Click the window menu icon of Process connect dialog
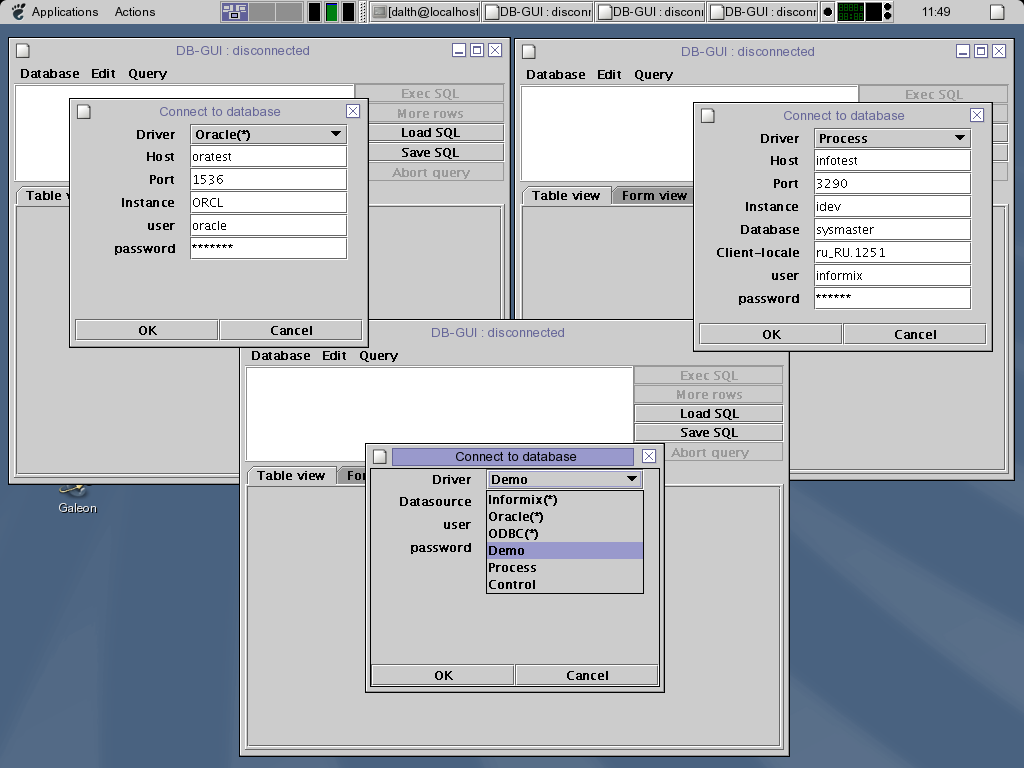This screenshot has height=768, width=1024. [x=708, y=116]
